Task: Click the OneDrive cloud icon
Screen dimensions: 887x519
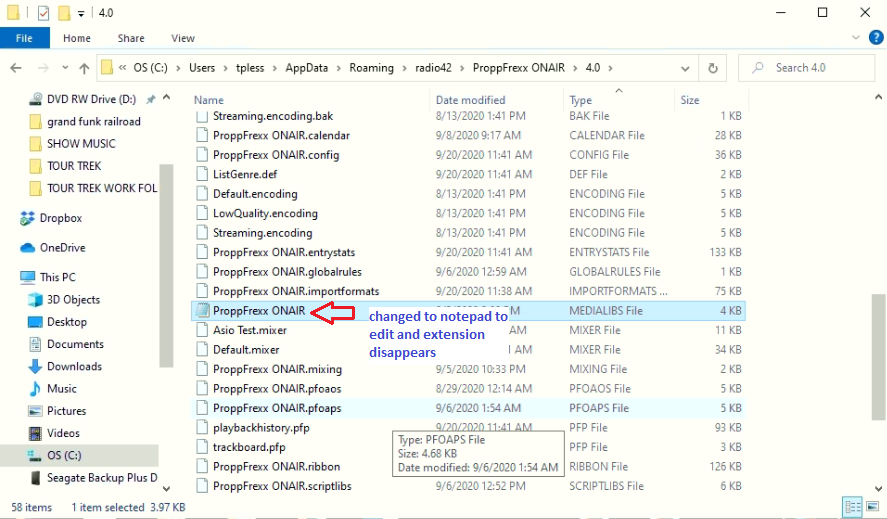Action: [x=27, y=248]
